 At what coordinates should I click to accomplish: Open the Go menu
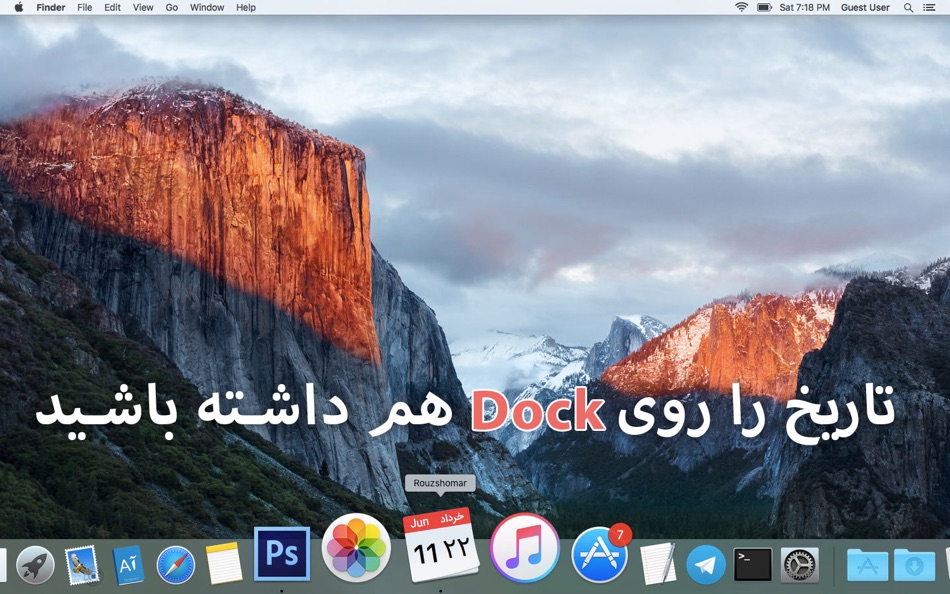click(171, 7)
